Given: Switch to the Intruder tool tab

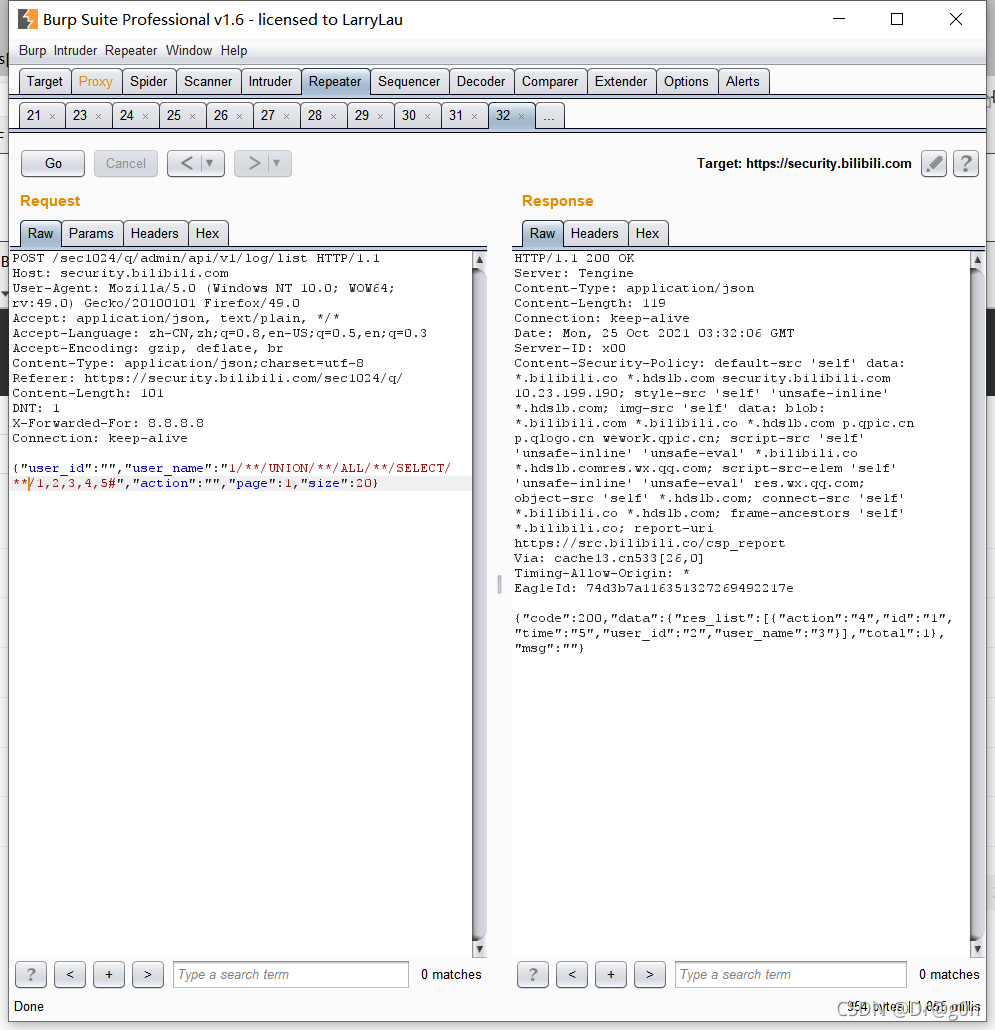Looking at the screenshot, I should pos(271,81).
